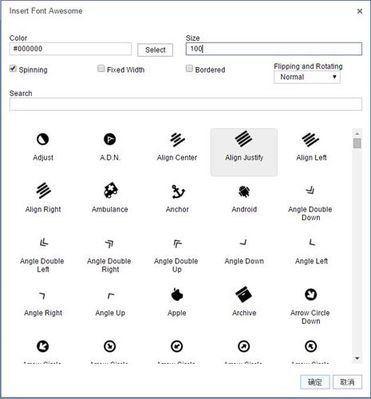The width and height of the screenshot is (371, 399).
Task: Choose the A.D.N. icon
Action: pos(110,139)
